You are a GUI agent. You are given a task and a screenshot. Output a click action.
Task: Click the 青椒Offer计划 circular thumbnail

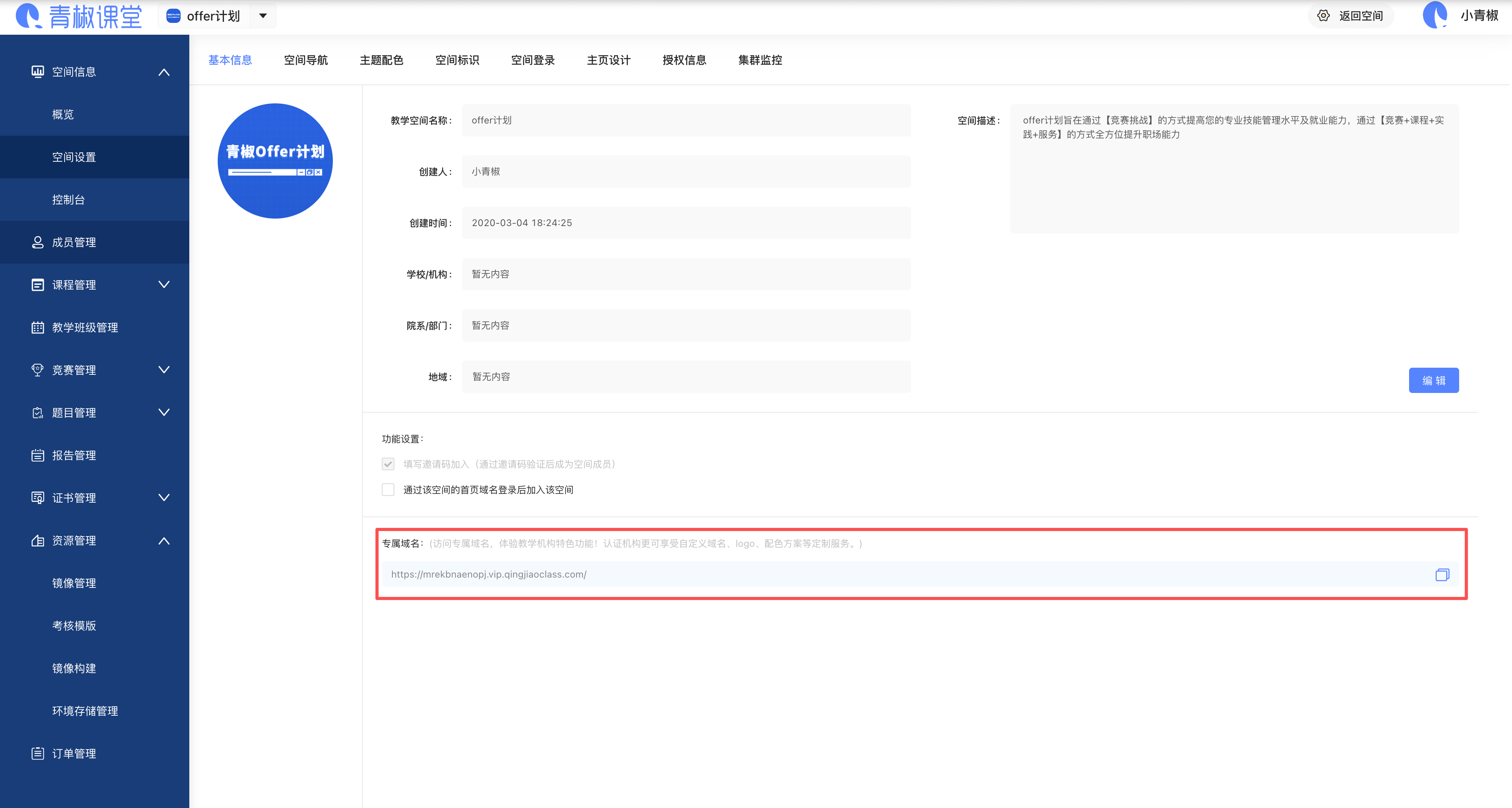tap(275, 161)
